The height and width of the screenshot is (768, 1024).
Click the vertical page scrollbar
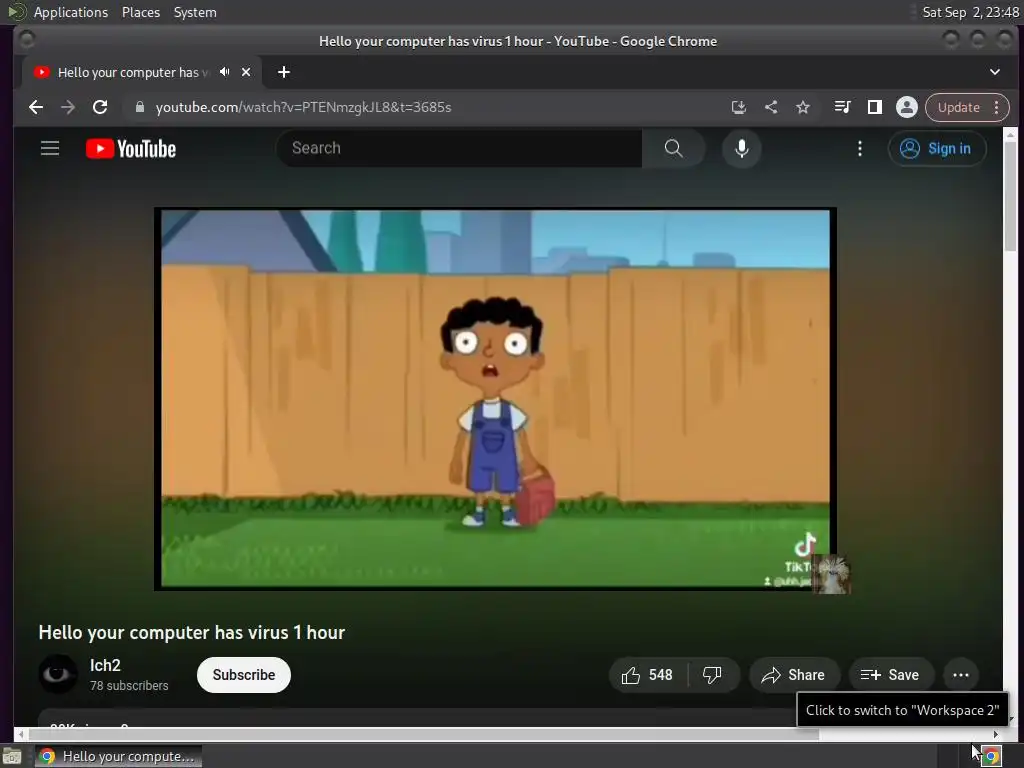tap(1010, 196)
